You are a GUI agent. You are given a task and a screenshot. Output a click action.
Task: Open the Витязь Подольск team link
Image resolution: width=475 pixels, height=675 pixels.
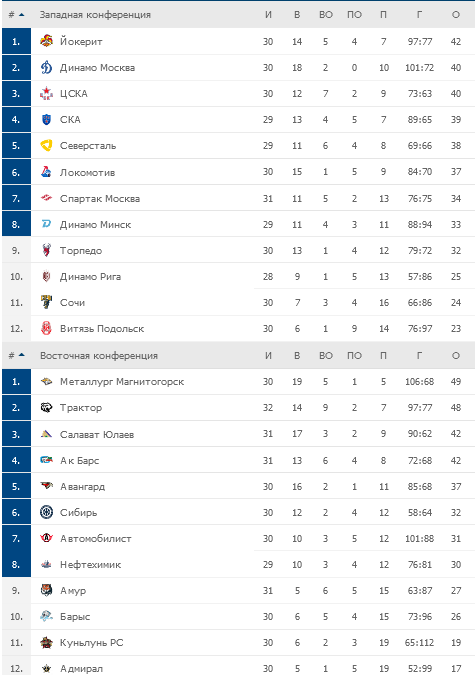[102, 328]
